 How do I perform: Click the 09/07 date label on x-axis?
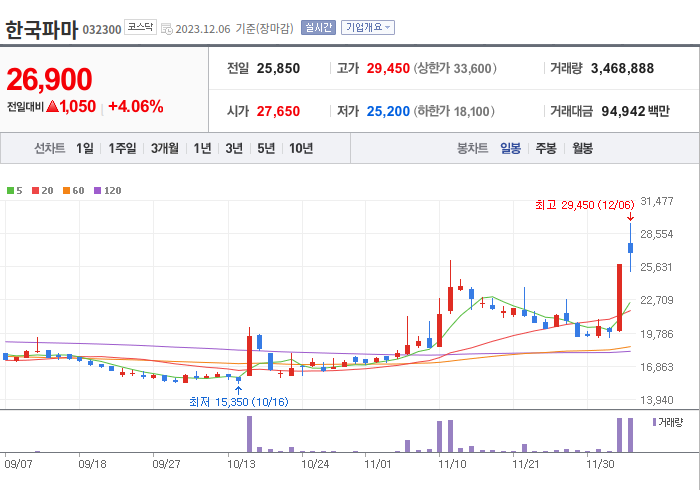18,465
